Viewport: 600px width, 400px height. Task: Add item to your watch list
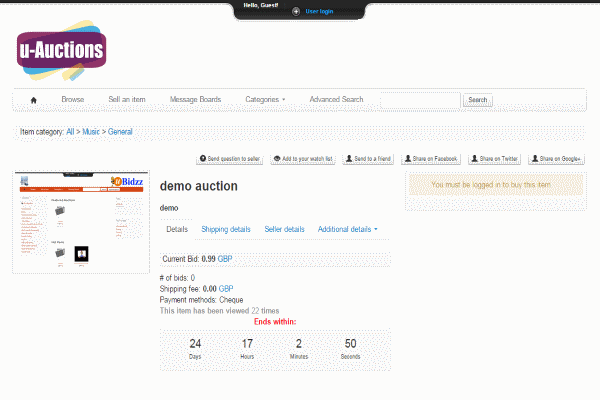pyautogui.click(x=304, y=159)
